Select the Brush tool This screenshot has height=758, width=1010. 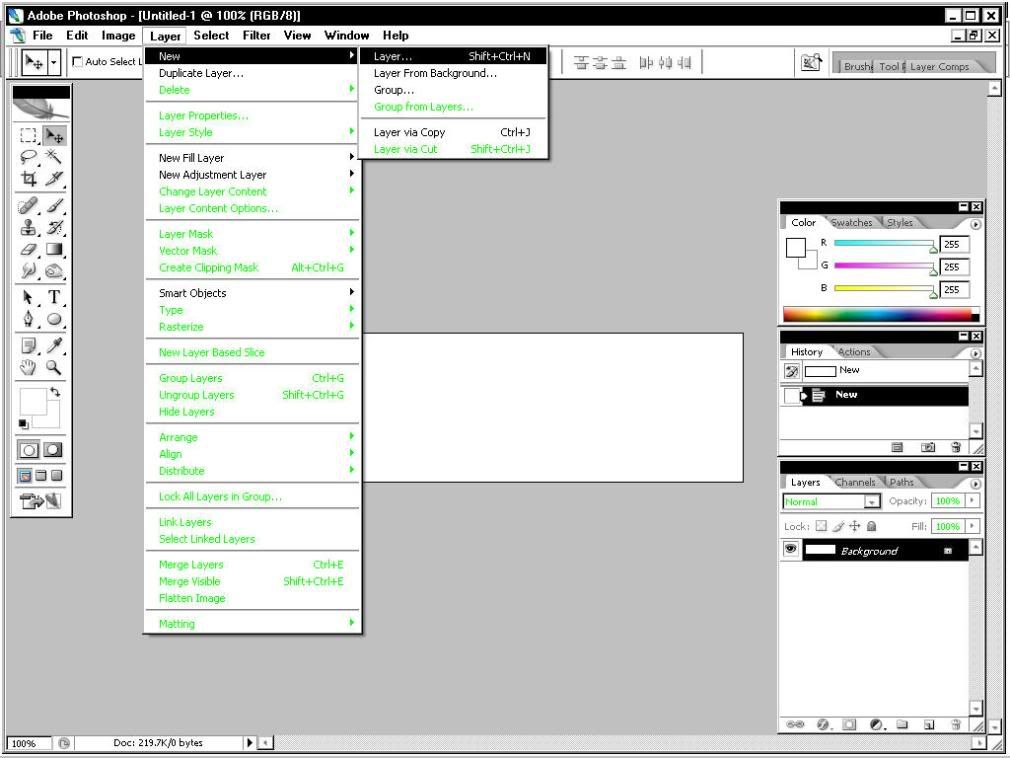click(54, 205)
